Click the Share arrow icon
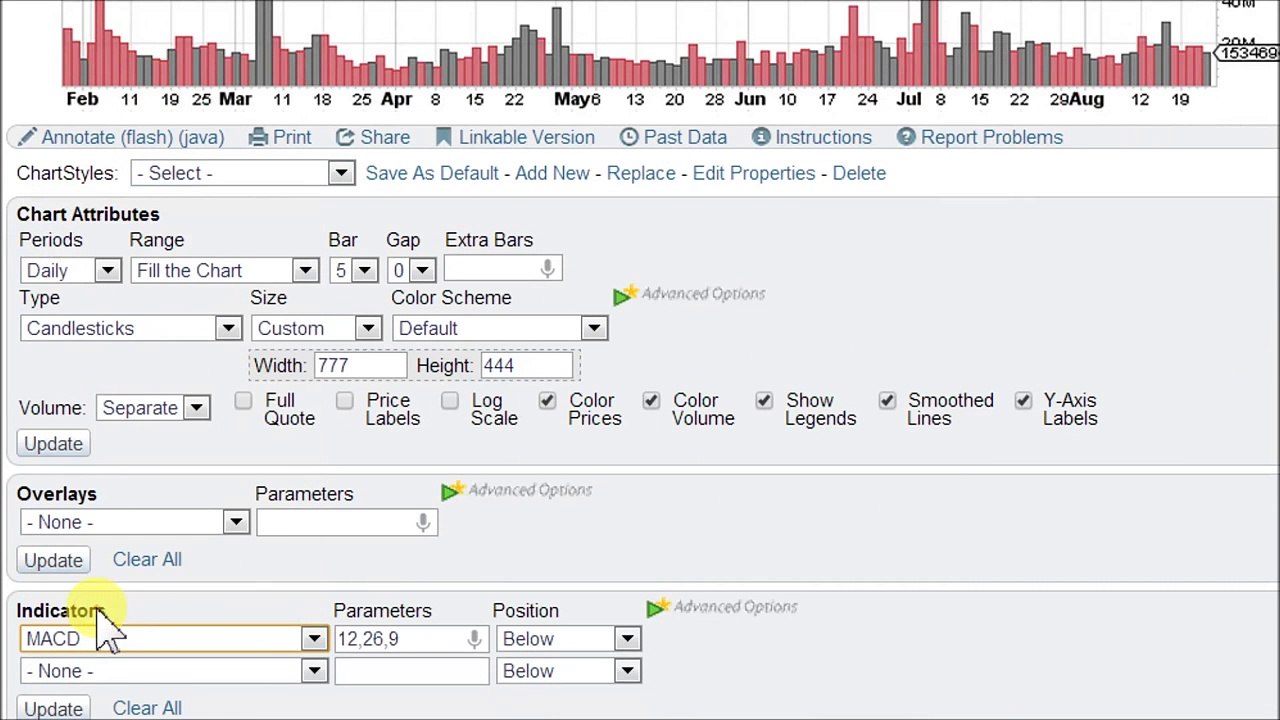 pos(345,137)
